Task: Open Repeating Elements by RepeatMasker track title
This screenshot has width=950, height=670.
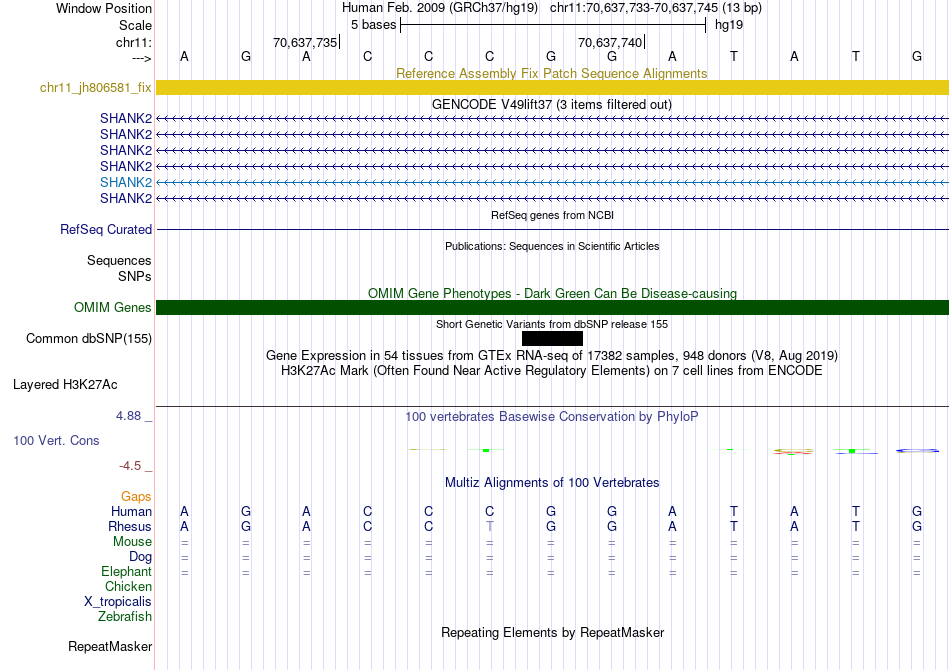Action: [x=552, y=633]
